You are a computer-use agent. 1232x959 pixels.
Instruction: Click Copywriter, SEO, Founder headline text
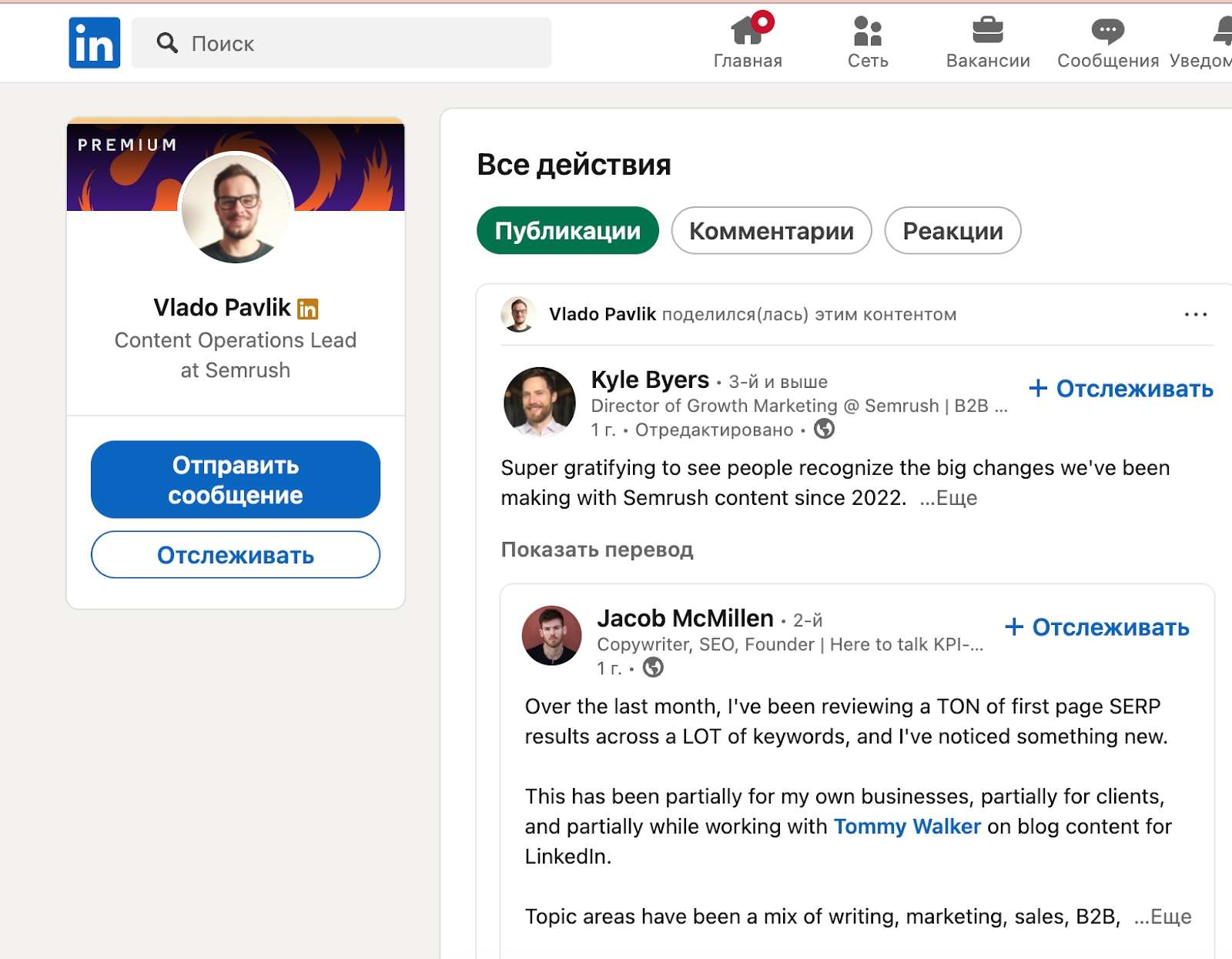tap(790, 644)
